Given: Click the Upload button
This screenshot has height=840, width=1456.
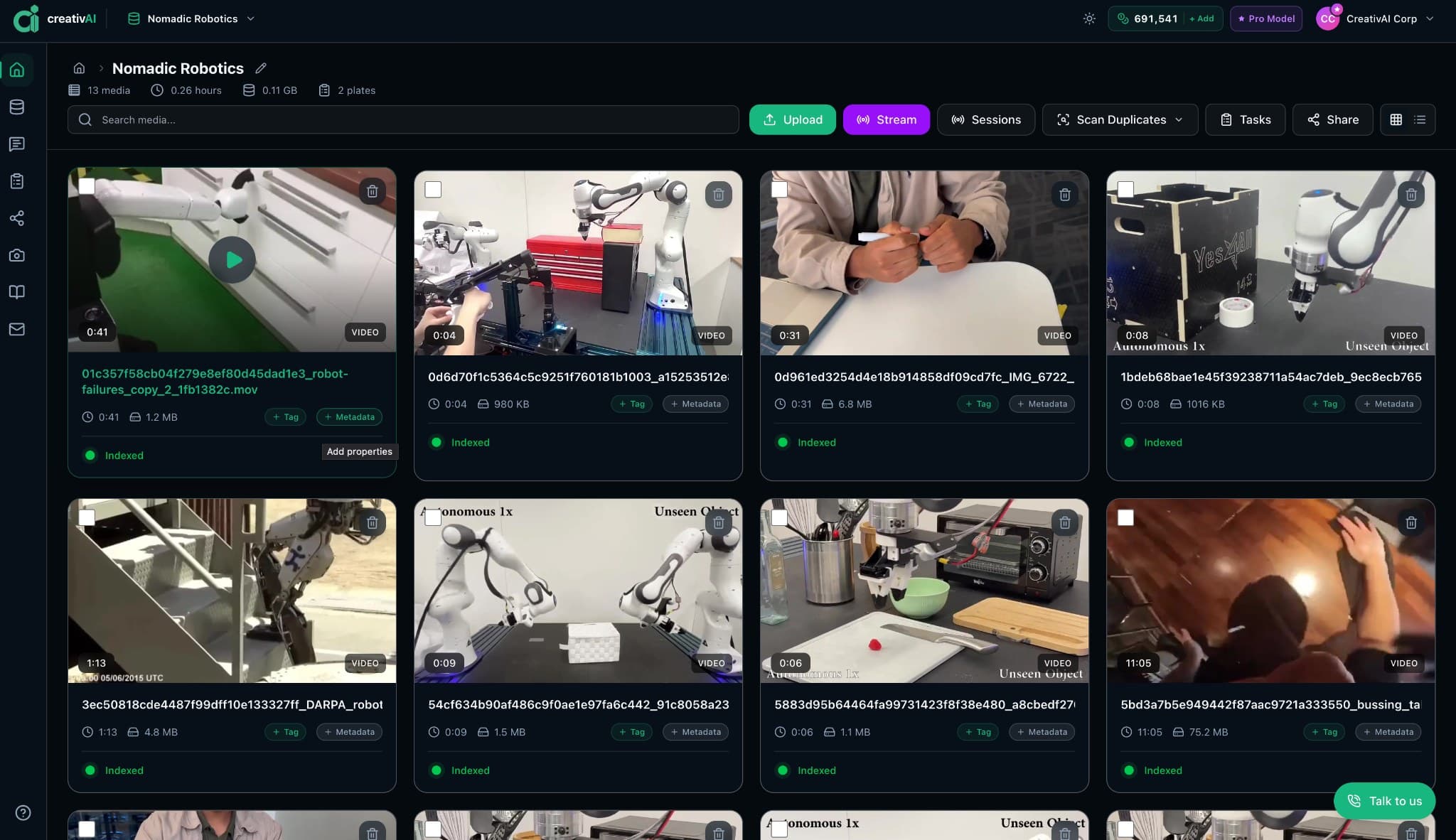Looking at the screenshot, I should [x=792, y=119].
